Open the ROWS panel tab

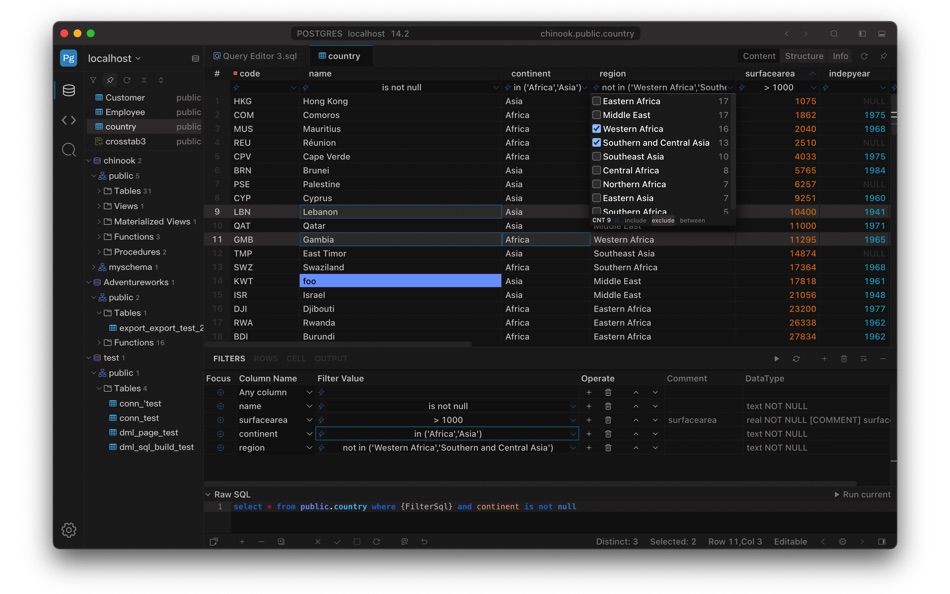click(x=265, y=359)
